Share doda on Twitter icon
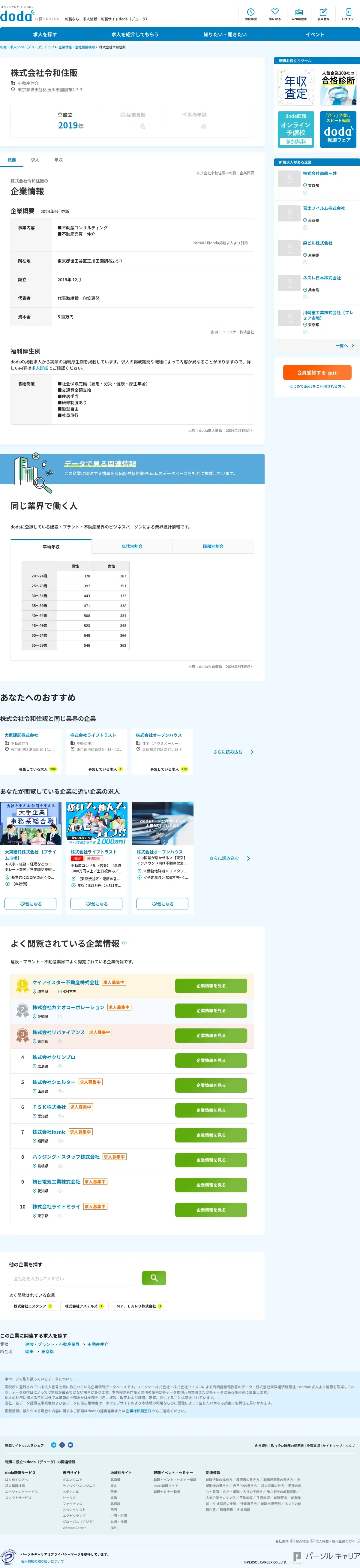The height and width of the screenshot is (1568, 360). 53,1444
